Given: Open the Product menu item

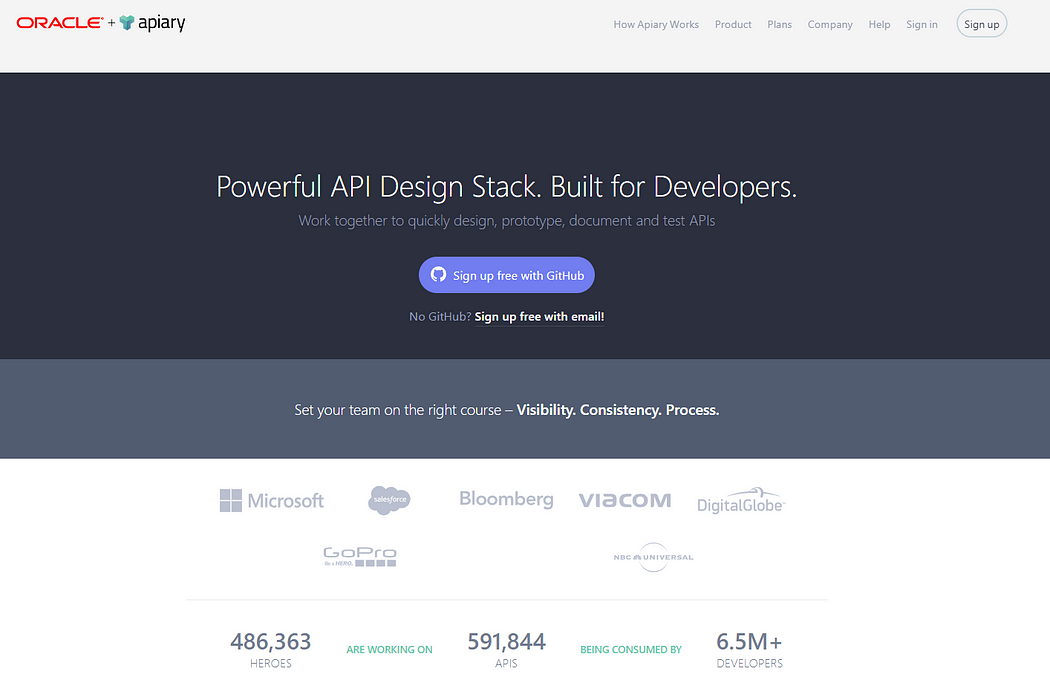Looking at the screenshot, I should pos(733,24).
